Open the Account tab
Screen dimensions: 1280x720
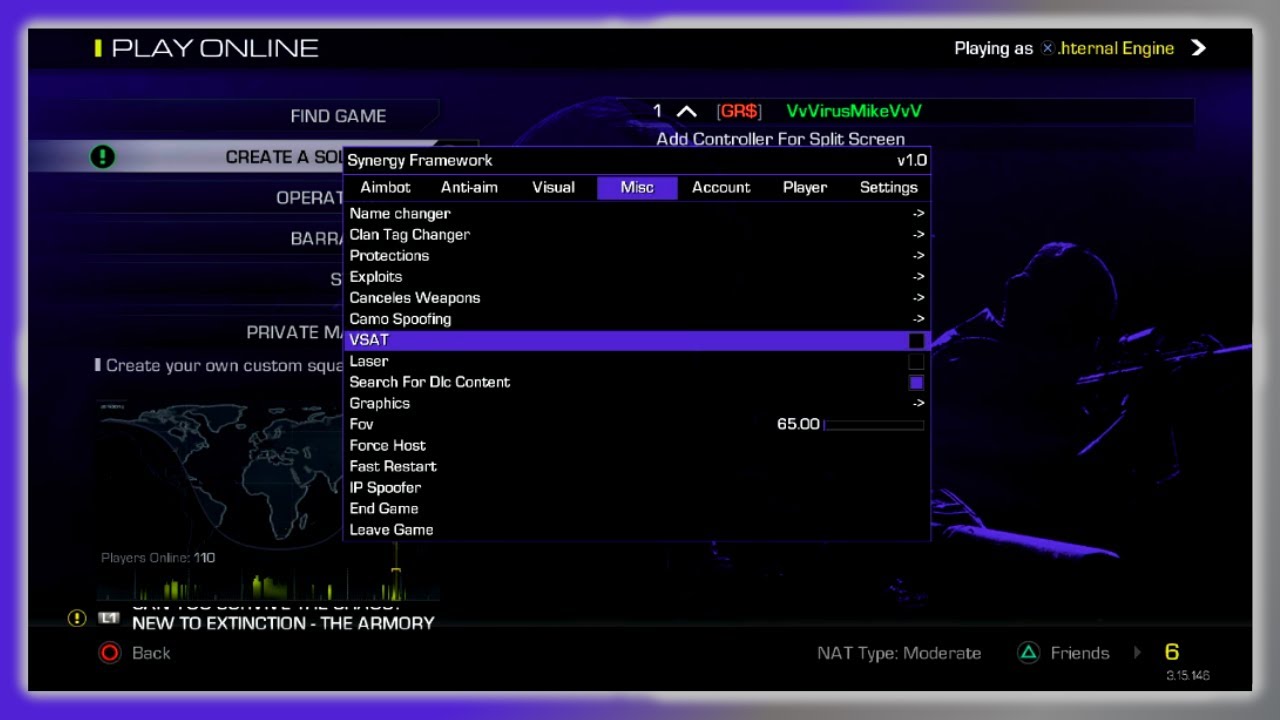coord(721,187)
